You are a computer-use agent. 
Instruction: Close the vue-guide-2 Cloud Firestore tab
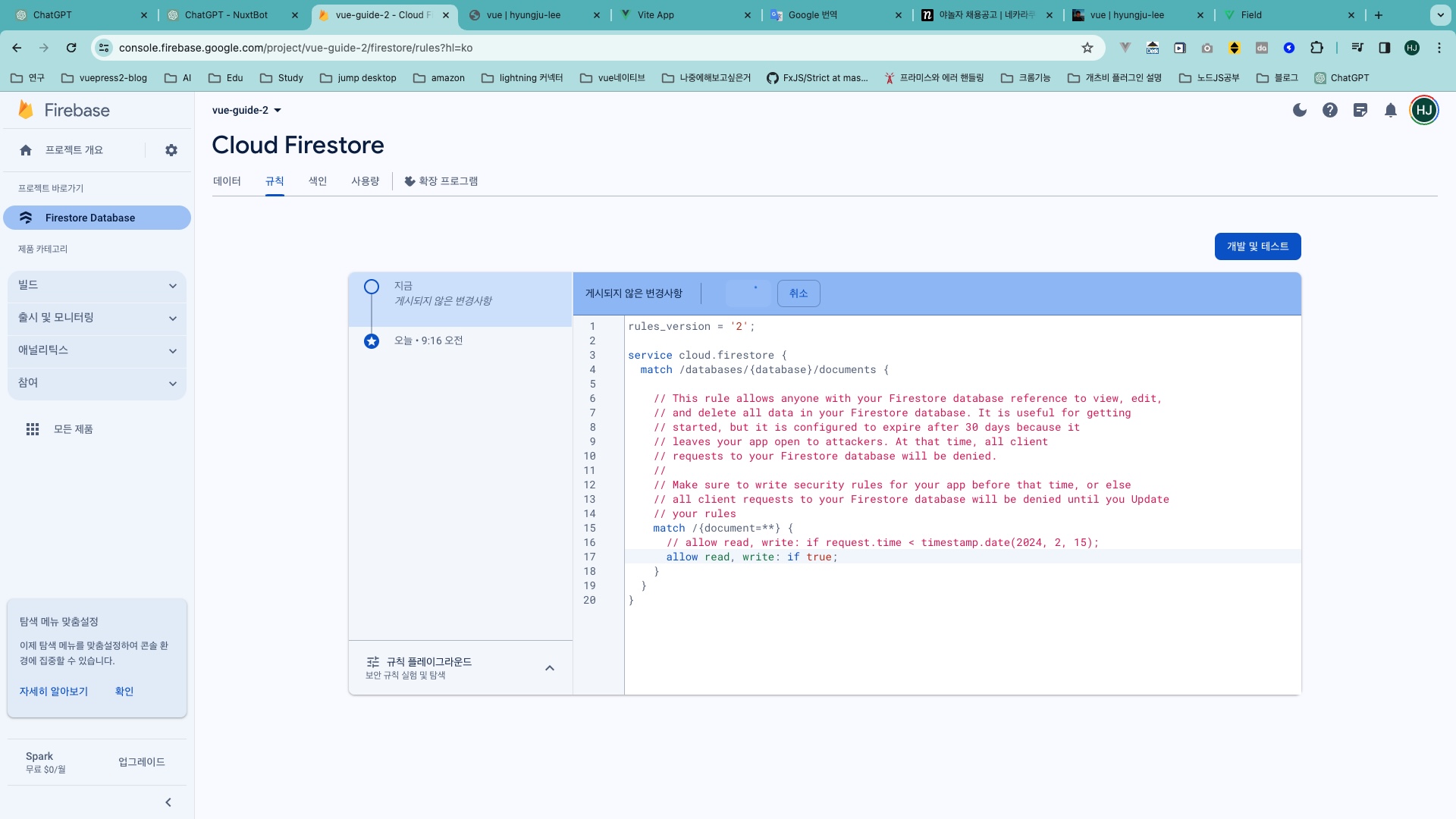446,15
